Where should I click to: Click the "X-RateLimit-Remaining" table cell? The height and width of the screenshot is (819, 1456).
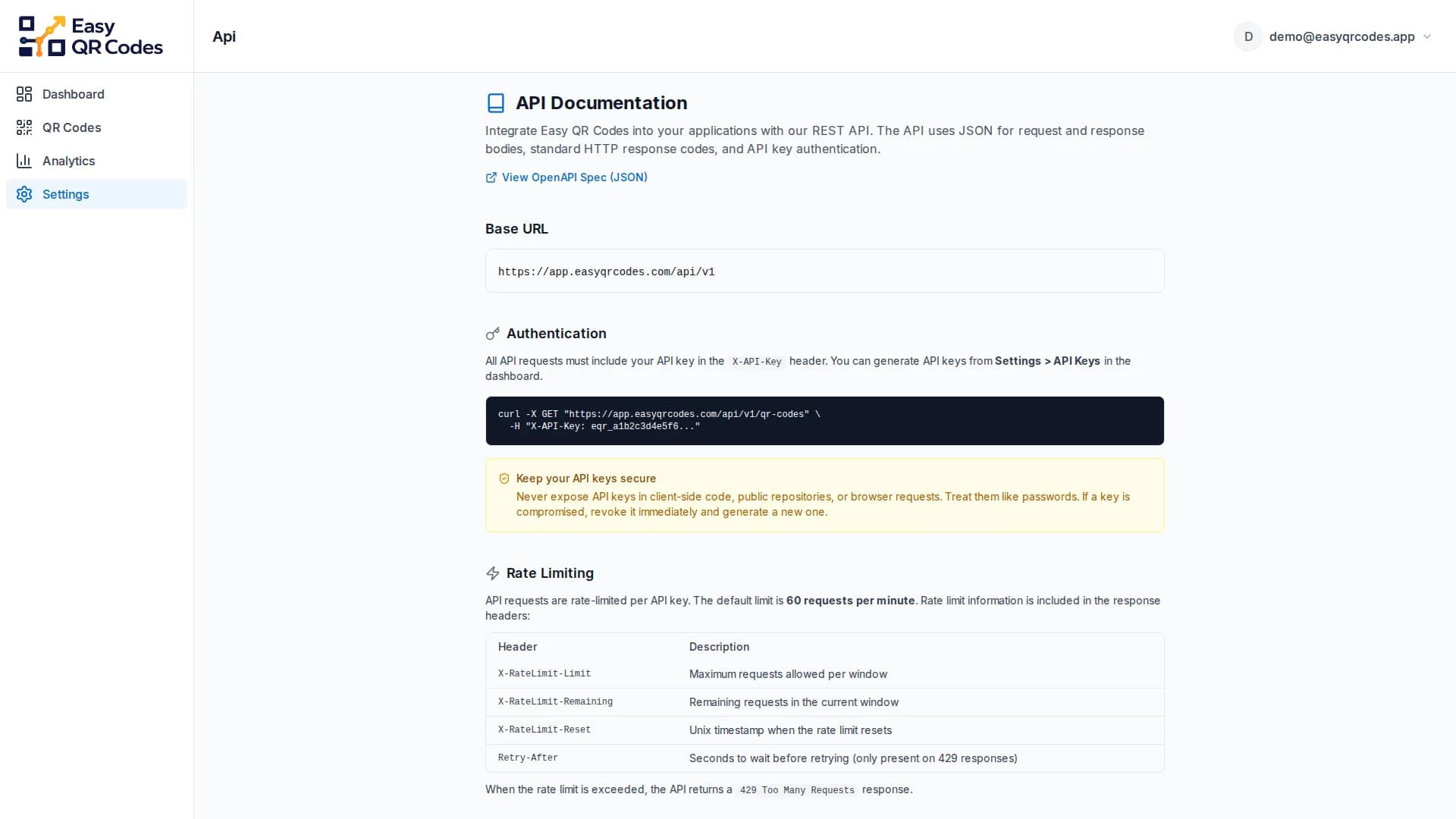click(555, 701)
